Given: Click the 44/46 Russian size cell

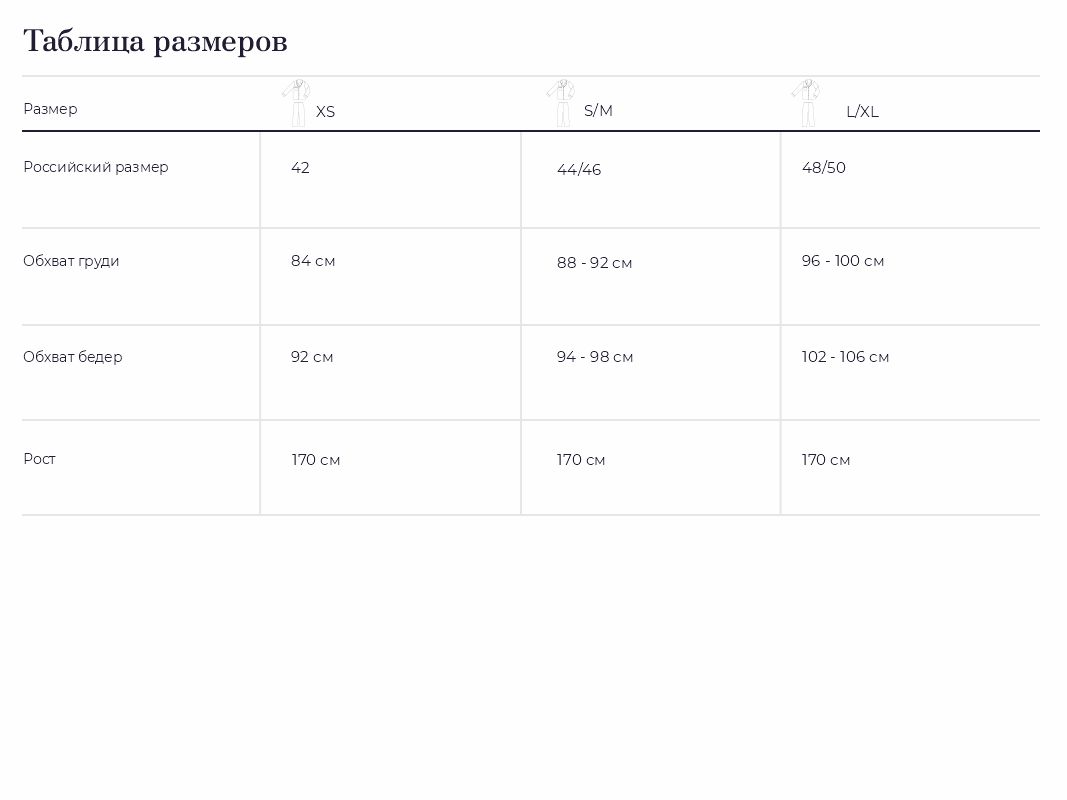Looking at the screenshot, I should tap(579, 169).
